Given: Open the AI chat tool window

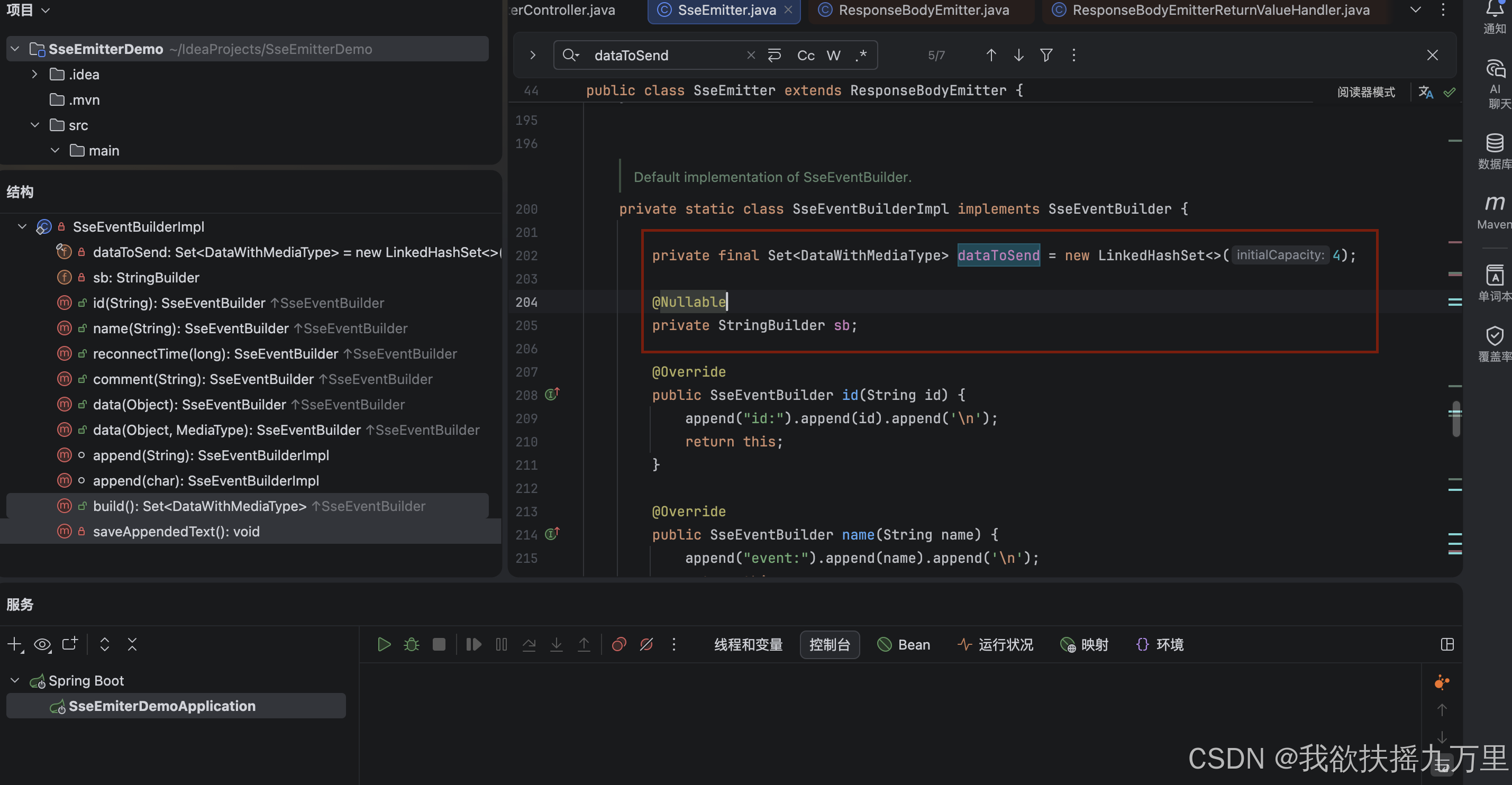Looking at the screenshot, I should [1495, 84].
